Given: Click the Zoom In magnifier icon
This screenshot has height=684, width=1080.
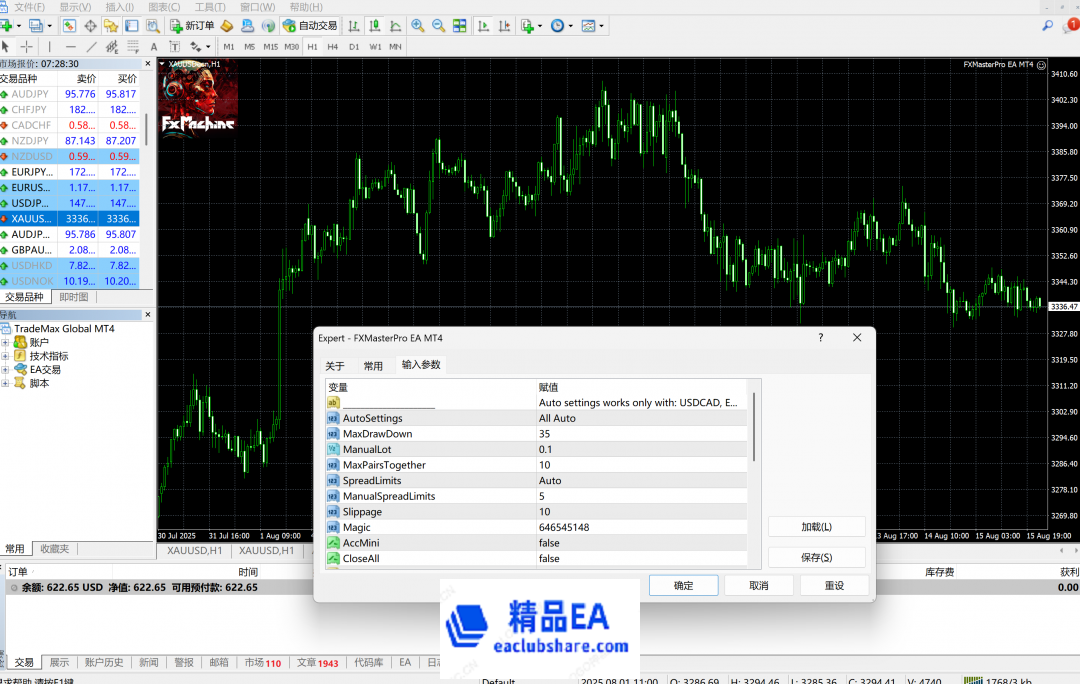Looking at the screenshot, I should click(x=417, y=25).
